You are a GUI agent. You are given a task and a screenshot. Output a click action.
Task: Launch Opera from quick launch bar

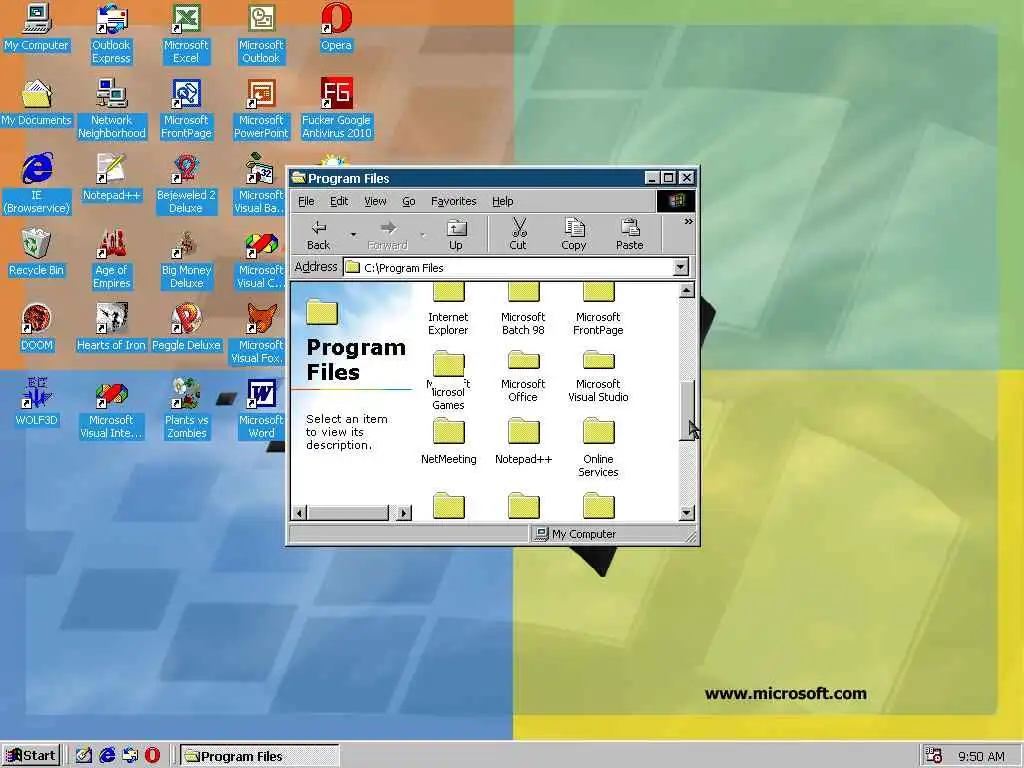(x=152, y=756)
